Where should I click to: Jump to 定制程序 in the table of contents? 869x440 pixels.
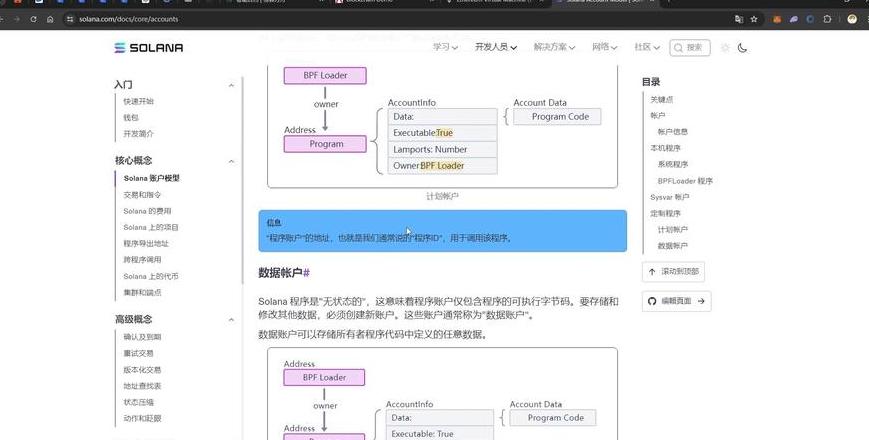(665, 213)
